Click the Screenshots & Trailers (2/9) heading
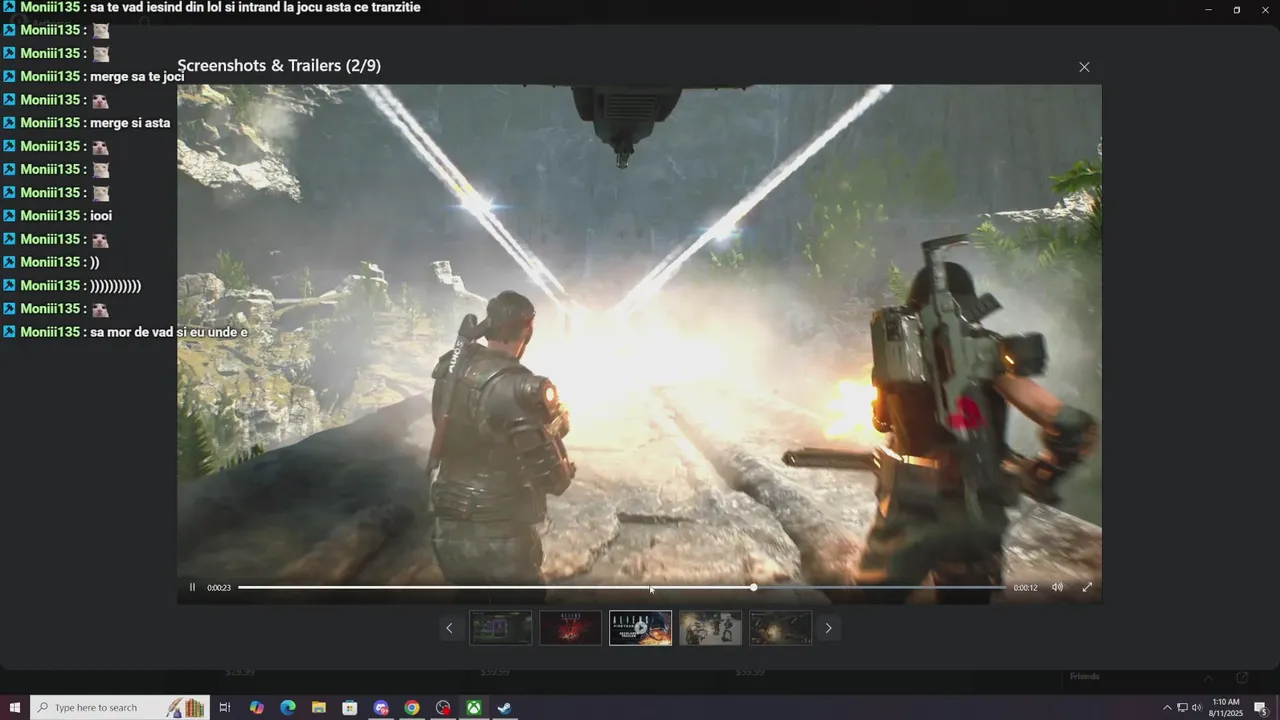 click(x=279, y=66)
